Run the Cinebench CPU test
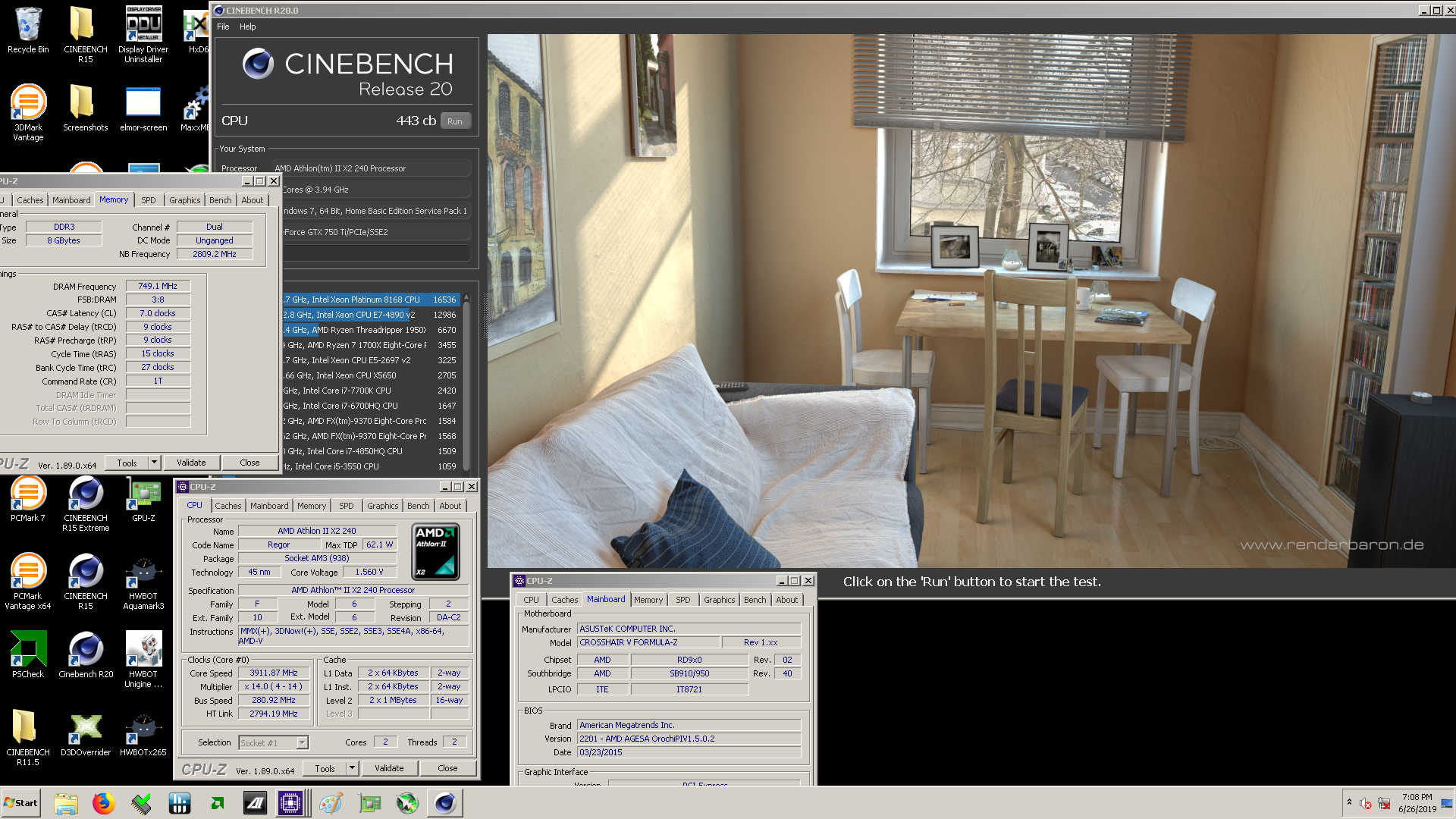The width and height of the screenshot is (1456, 819). (x=455, y=121)
